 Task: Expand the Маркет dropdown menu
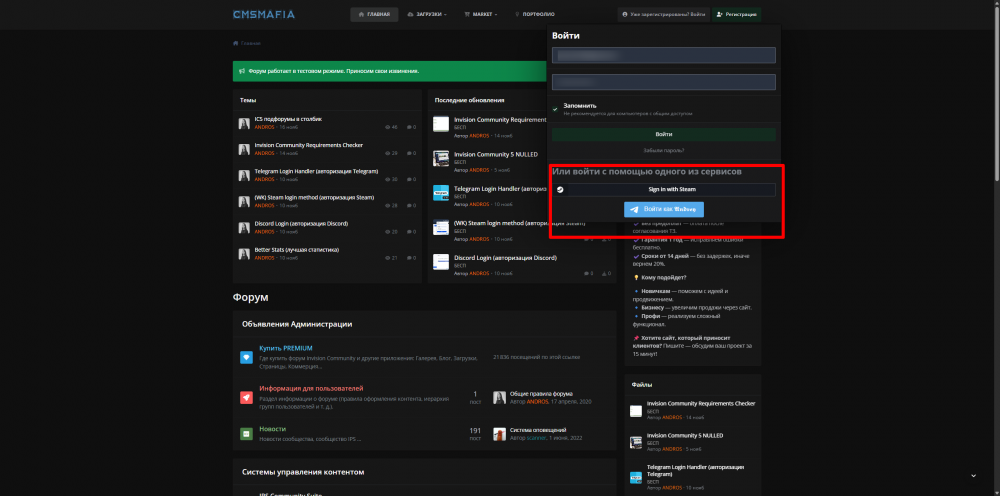tap(480, 14)
